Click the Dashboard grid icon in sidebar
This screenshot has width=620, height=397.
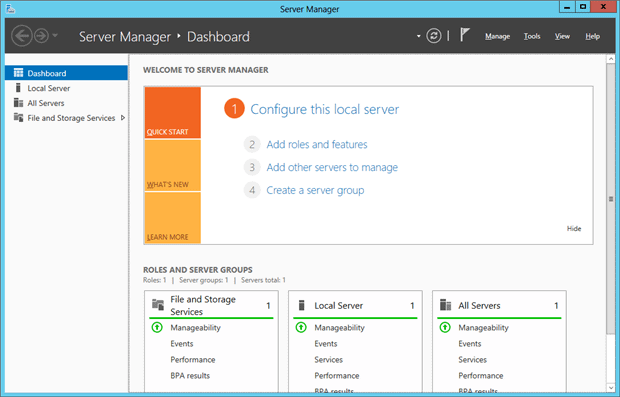[18, 73]
